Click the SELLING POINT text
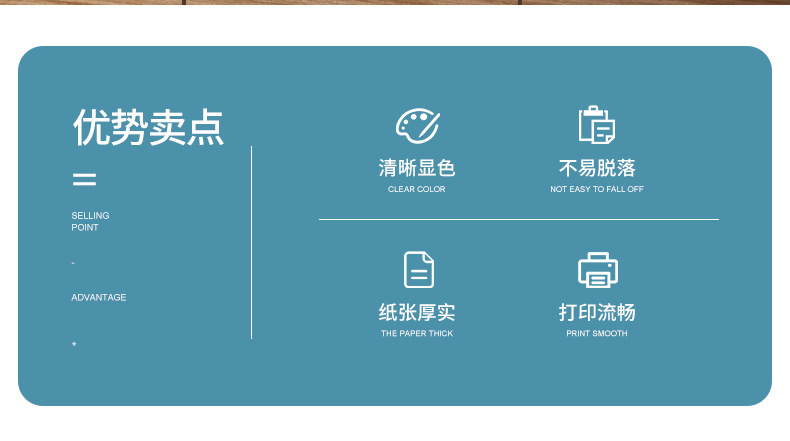The image size is (790, 441). pyautogui.click(x=90, y=221)
